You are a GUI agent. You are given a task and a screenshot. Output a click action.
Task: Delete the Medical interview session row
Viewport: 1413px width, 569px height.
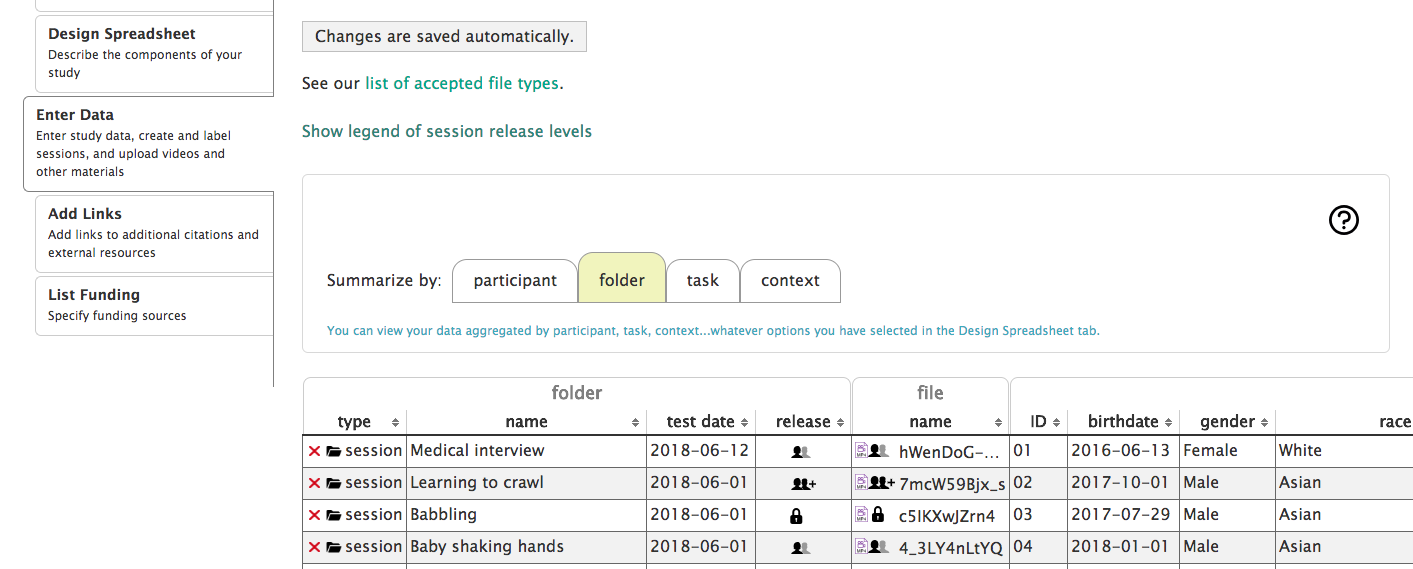pos(314,451)
